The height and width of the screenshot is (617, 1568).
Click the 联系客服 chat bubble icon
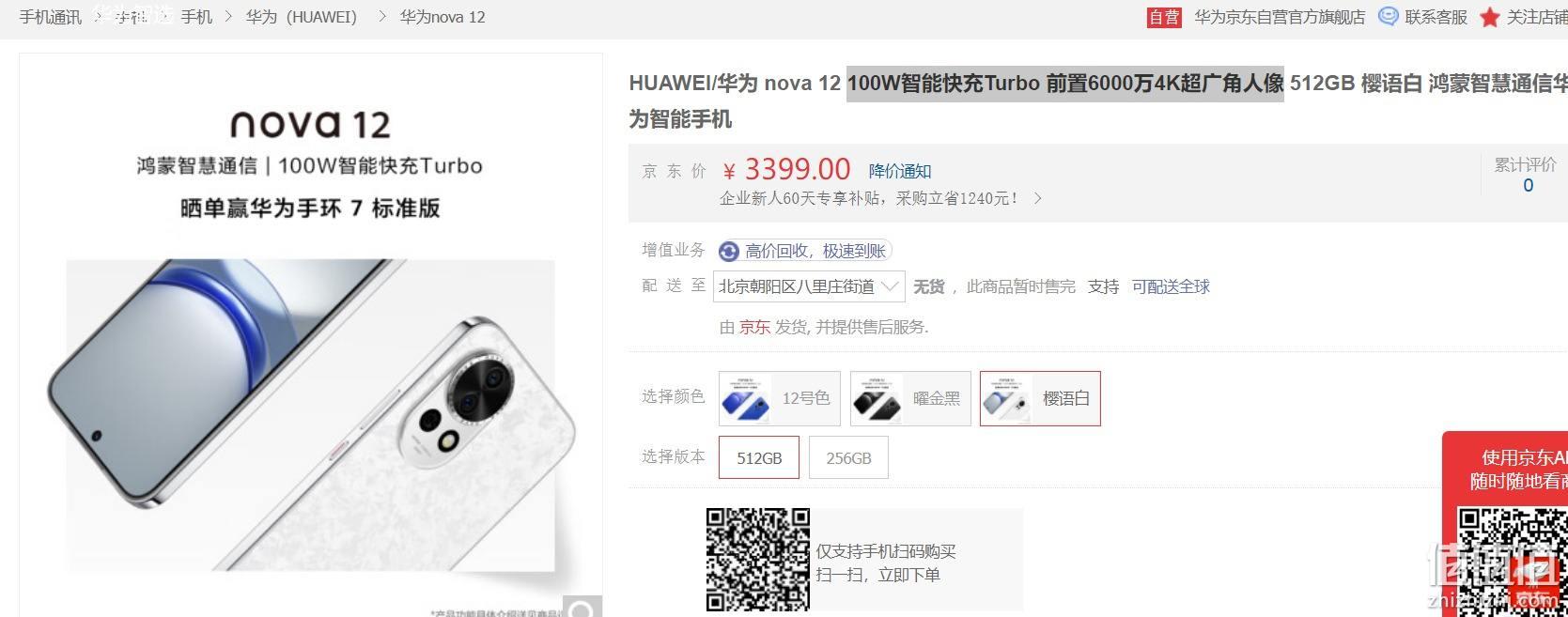[1388, 16]
